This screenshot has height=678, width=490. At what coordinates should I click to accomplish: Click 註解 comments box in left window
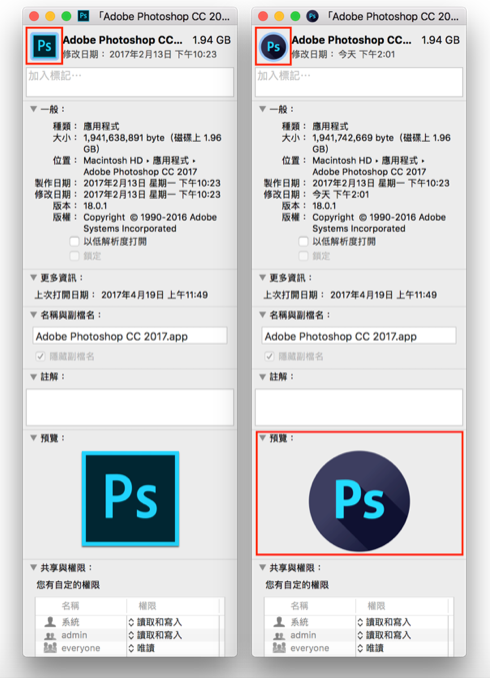(x=130, y=407)
